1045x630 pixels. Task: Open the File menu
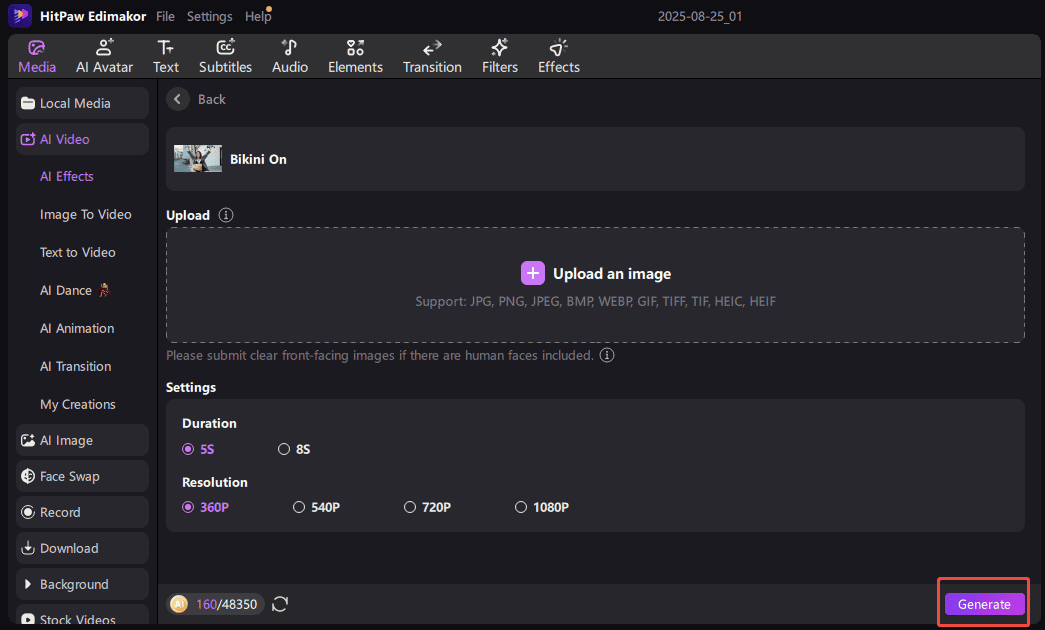coord(165,16)
